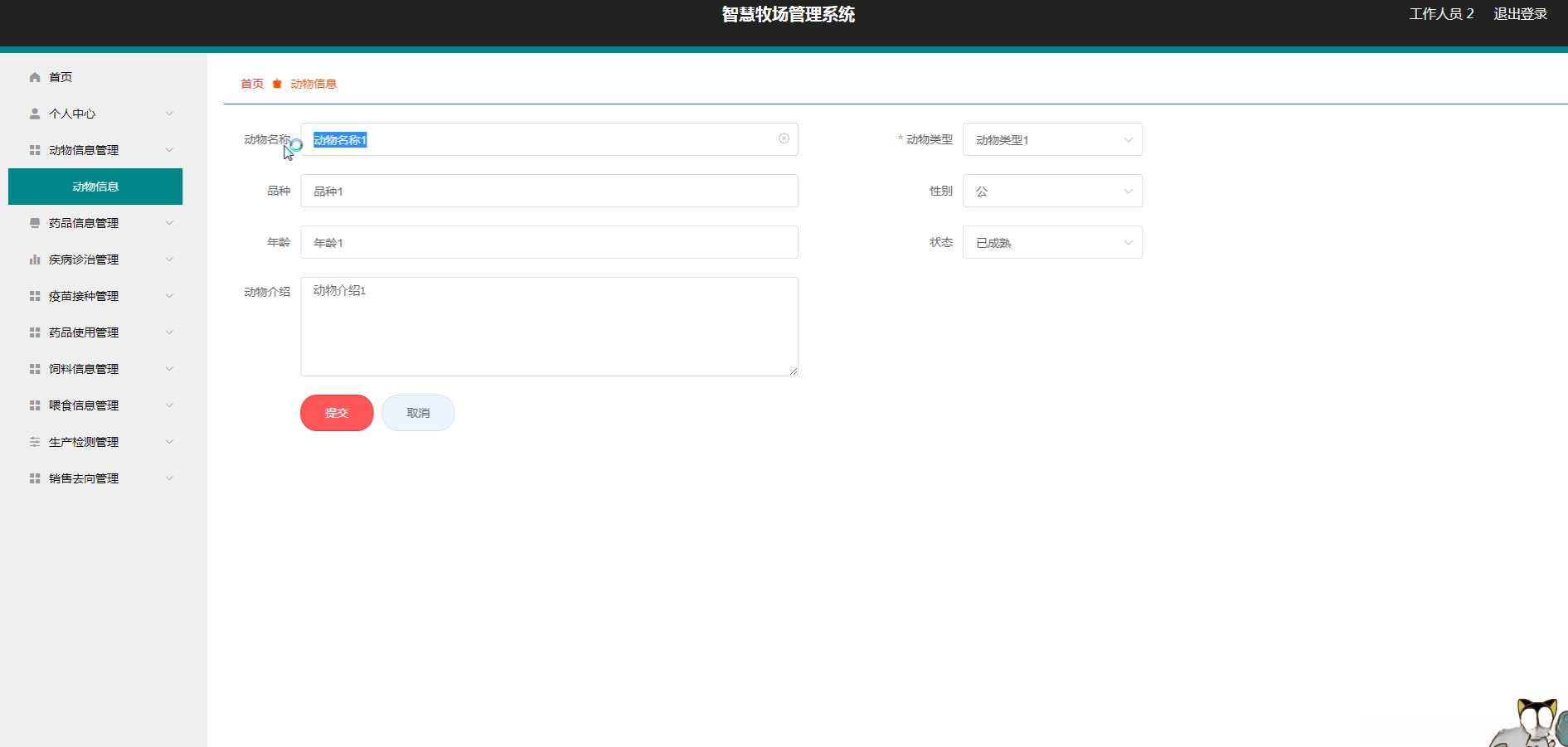Submit the form with the 提交 button
This screenshot has width=1568, height=747.
337,413
